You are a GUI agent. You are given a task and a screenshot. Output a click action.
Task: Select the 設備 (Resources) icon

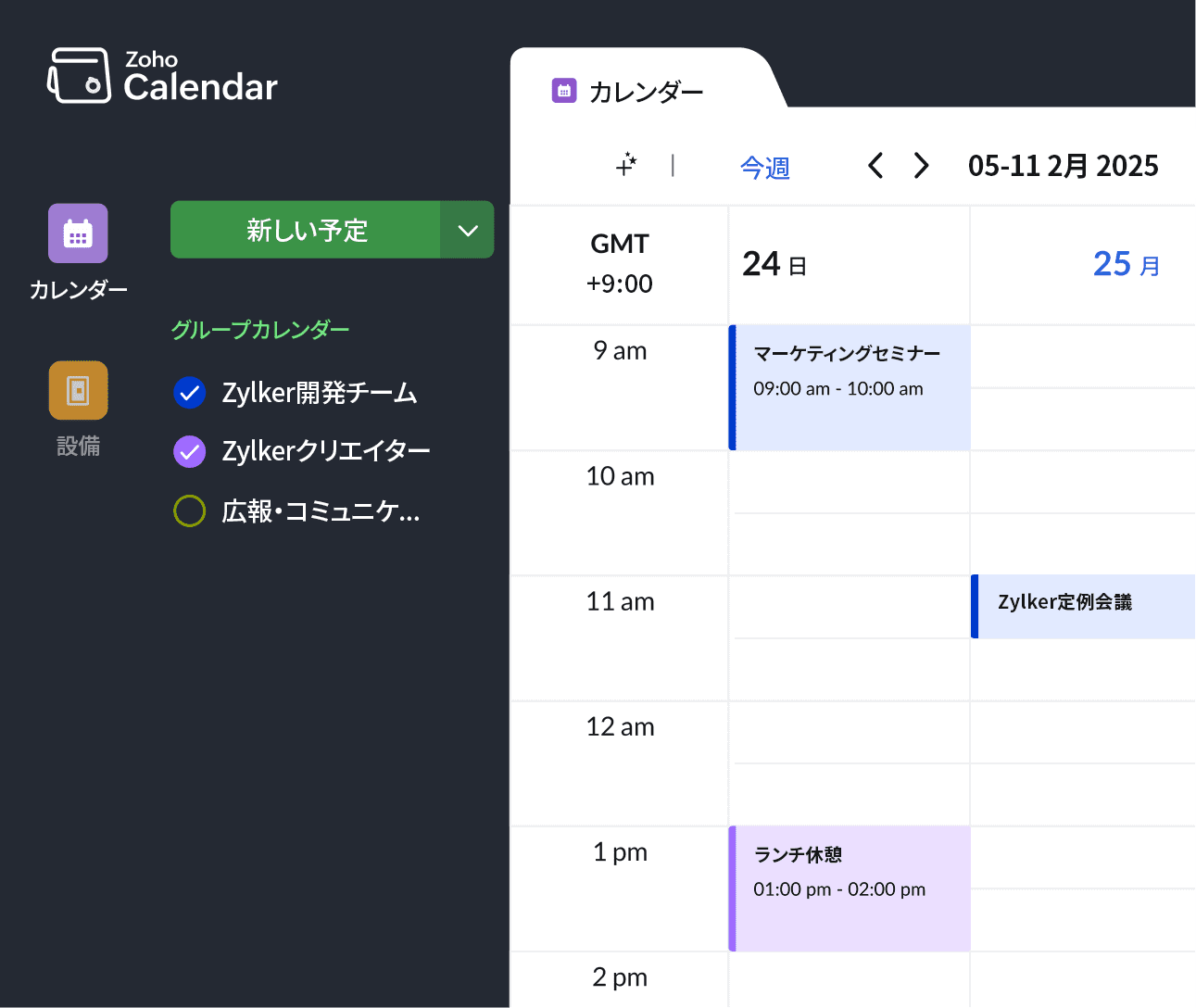pos(78,390)
